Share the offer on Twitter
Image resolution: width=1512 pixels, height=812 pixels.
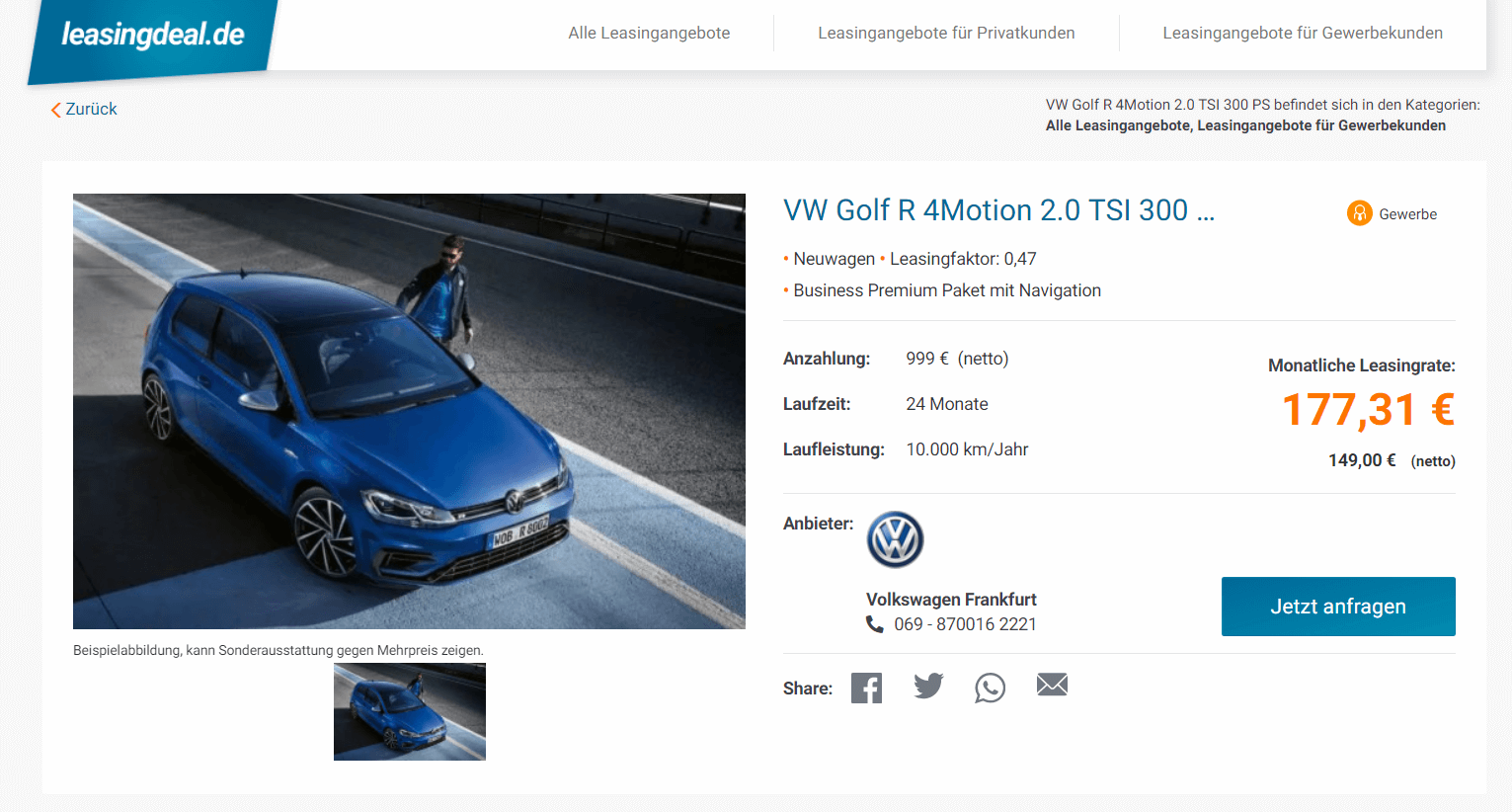click(x=928, y=686)
